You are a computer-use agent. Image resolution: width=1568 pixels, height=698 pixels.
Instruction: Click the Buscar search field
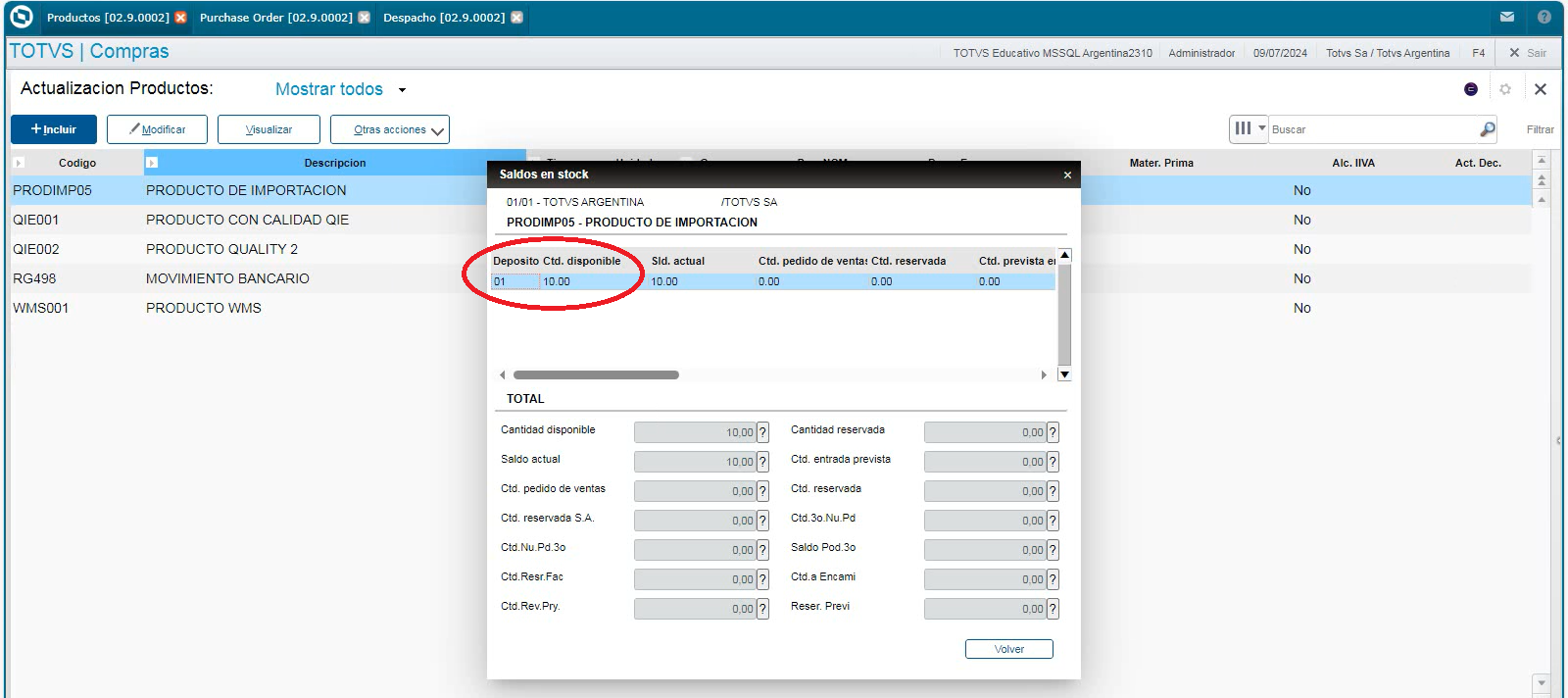tap(1374, 129)
